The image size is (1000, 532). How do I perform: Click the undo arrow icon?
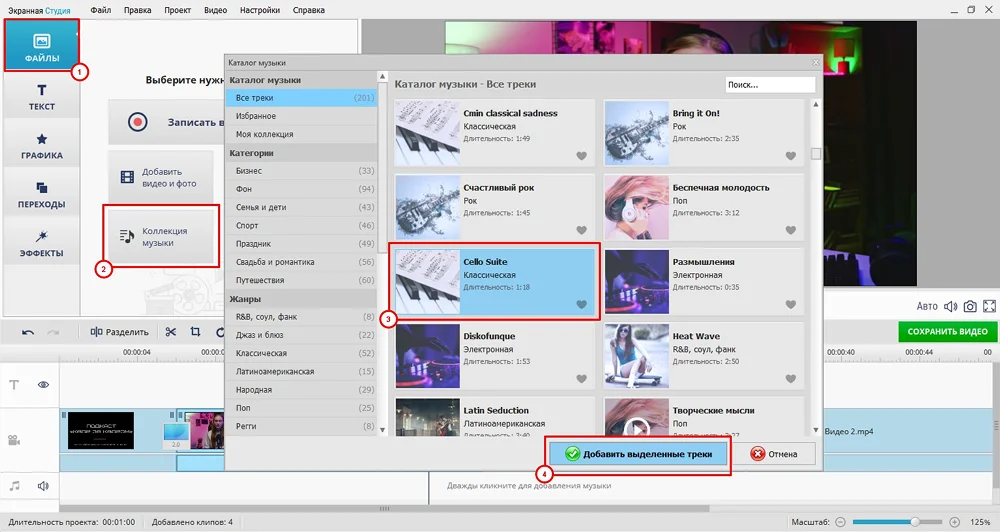[28, 332]
